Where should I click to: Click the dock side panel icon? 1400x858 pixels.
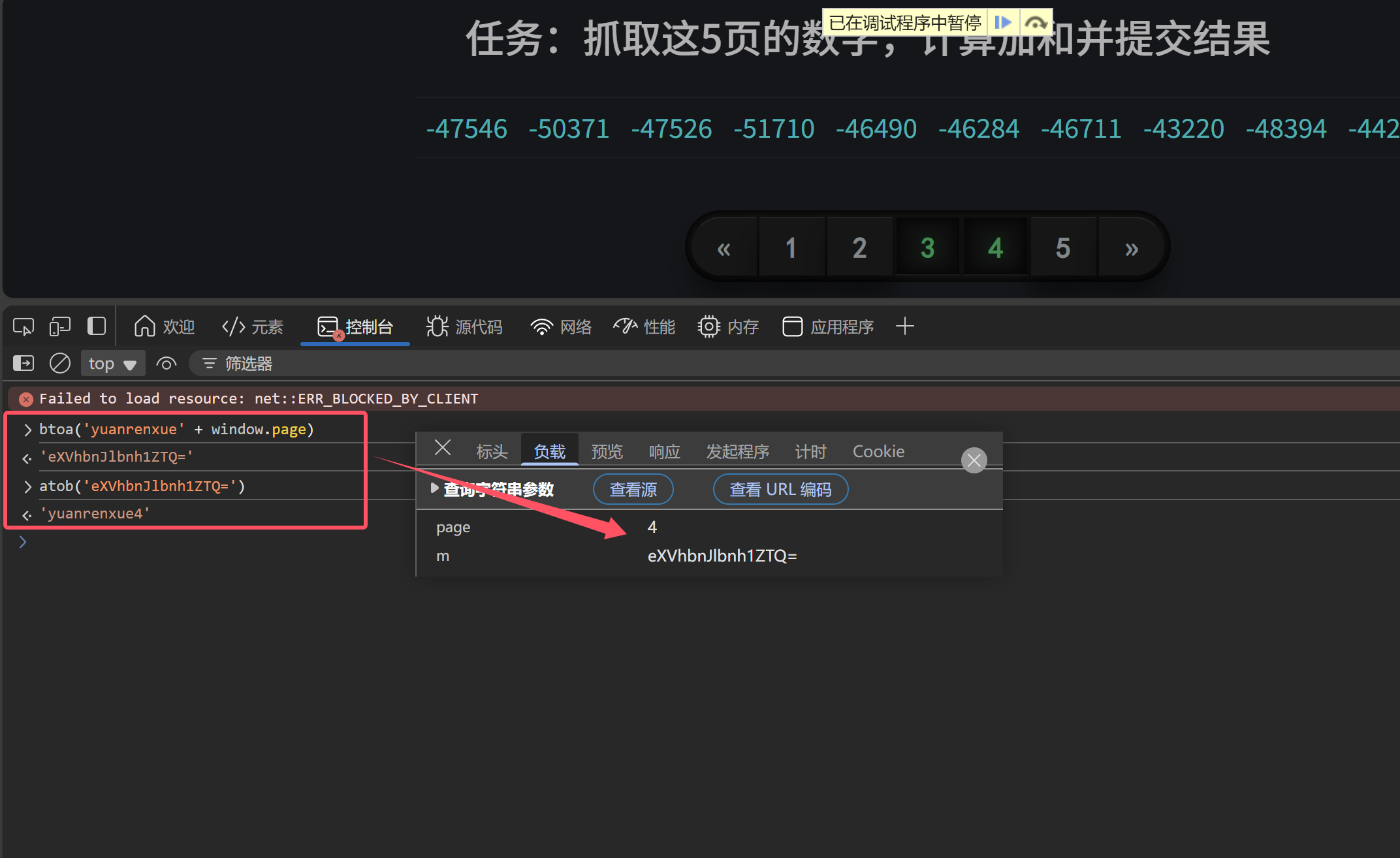[x=97, y=326]
